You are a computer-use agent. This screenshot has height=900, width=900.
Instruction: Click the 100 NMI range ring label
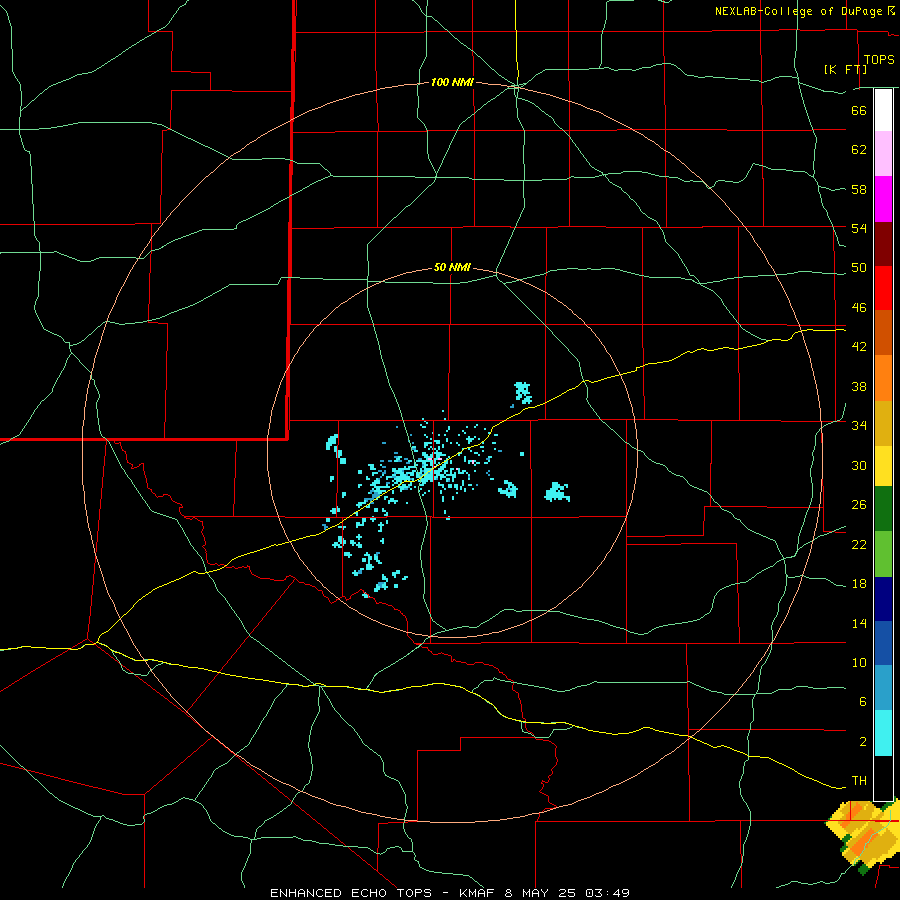click(452, 83)
